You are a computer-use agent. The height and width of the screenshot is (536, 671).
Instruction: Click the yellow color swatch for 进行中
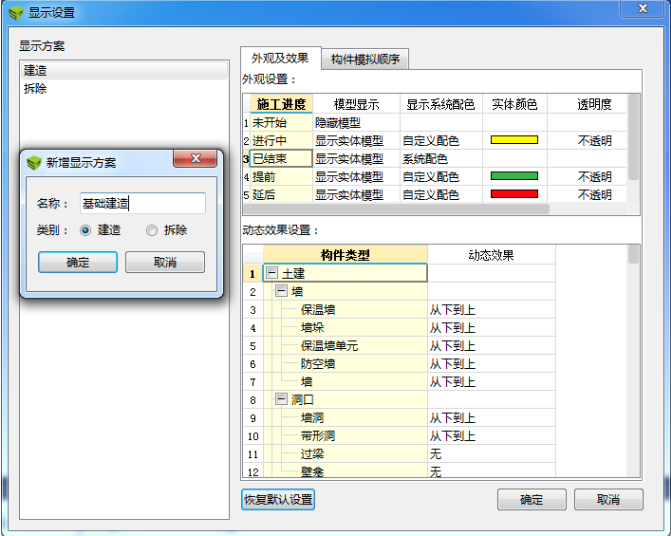click(x=514, y=140)
